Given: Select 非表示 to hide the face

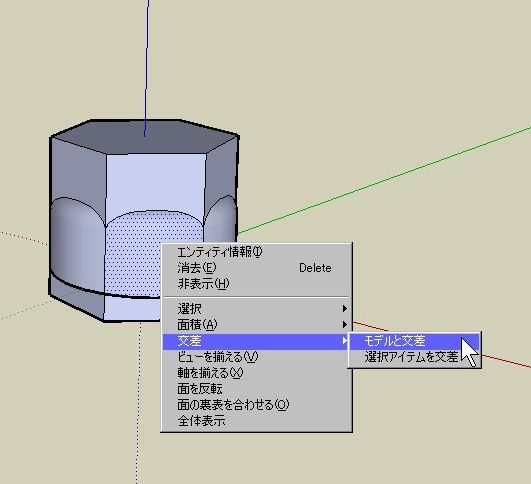Looking at the screenshot, I should (256, 284).
